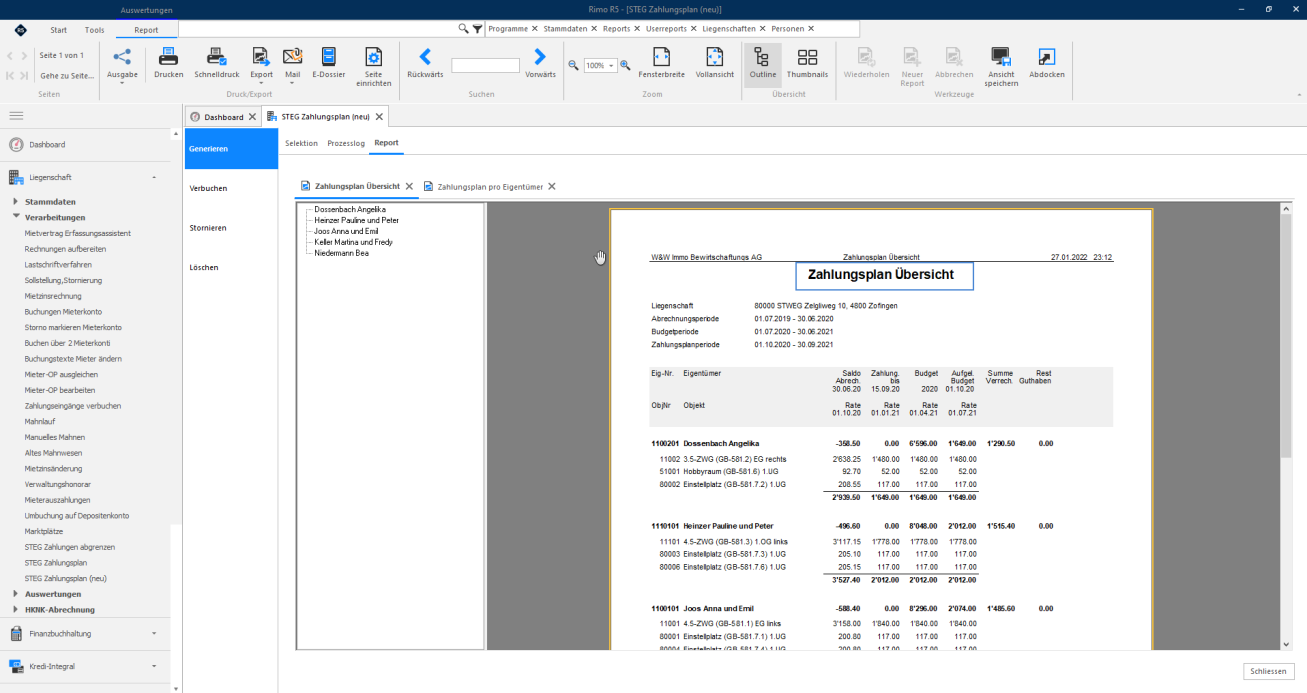Select Dossenbach Angelika in the outline
Viewport: 1307px width, 693px height.
(x=350, y=209)
